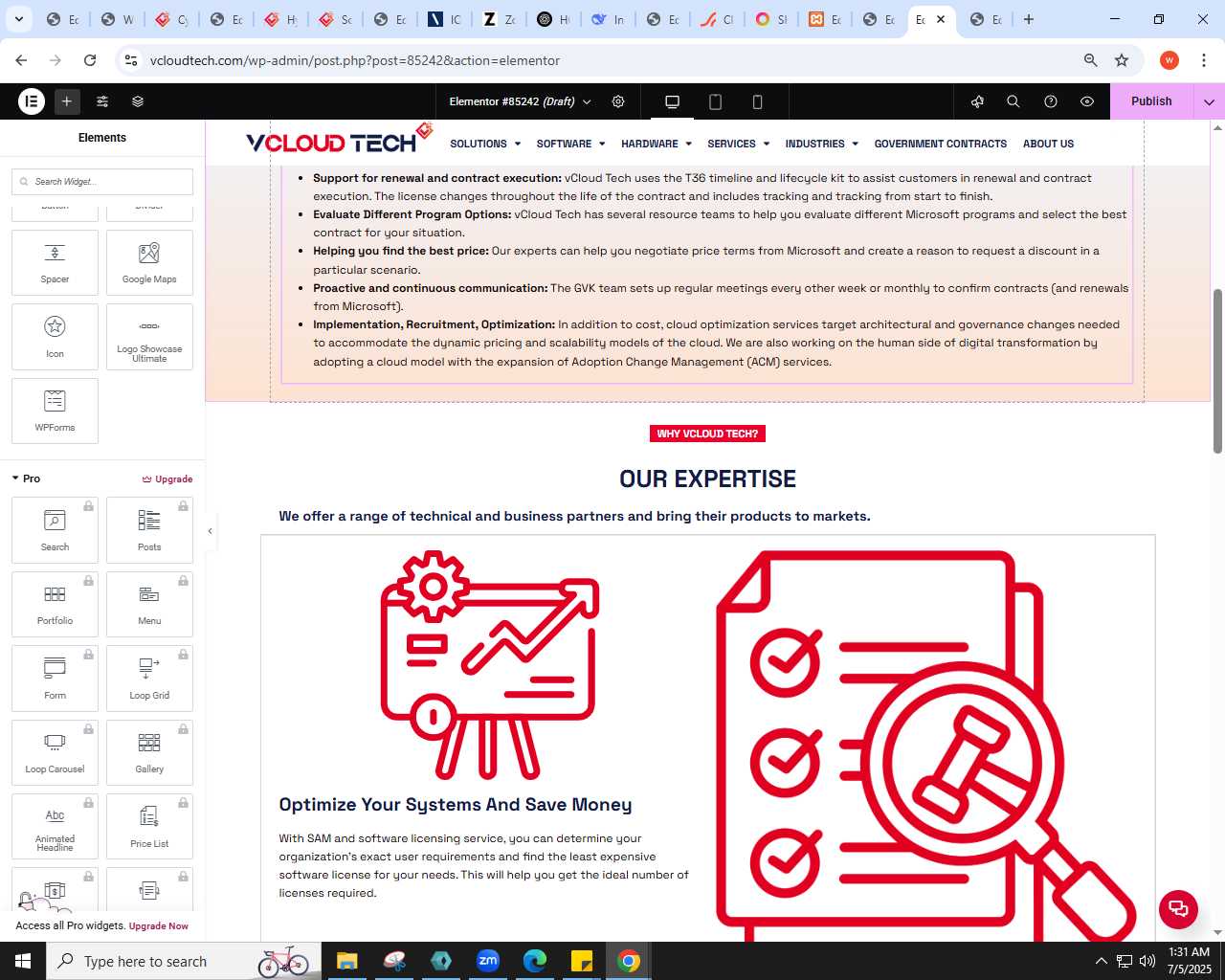The height and width of the screenshot is (980, 1225).
Task: Select the Loop Grid widget
Action: (x=149, y=679)
